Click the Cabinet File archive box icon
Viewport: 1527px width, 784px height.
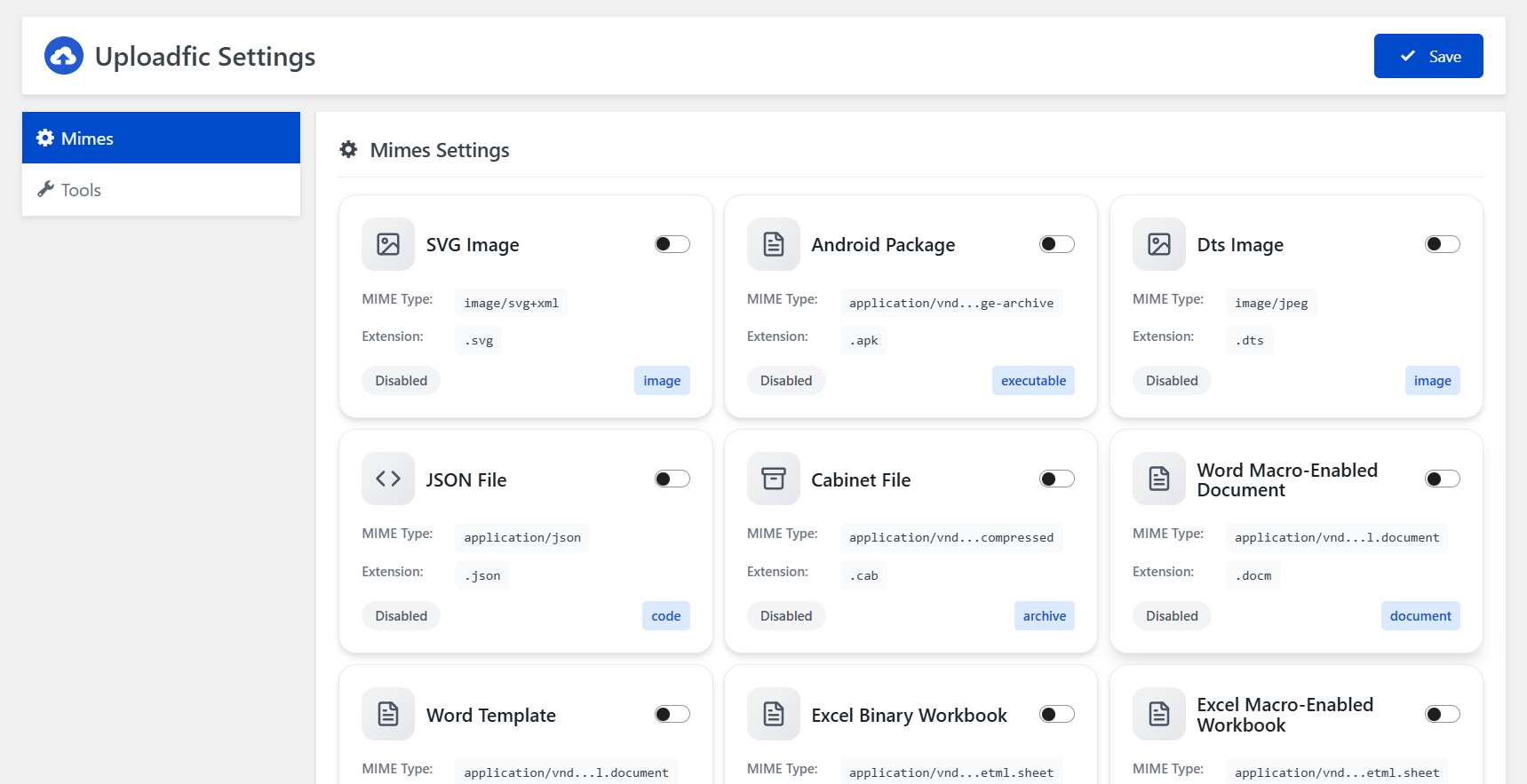774,479
